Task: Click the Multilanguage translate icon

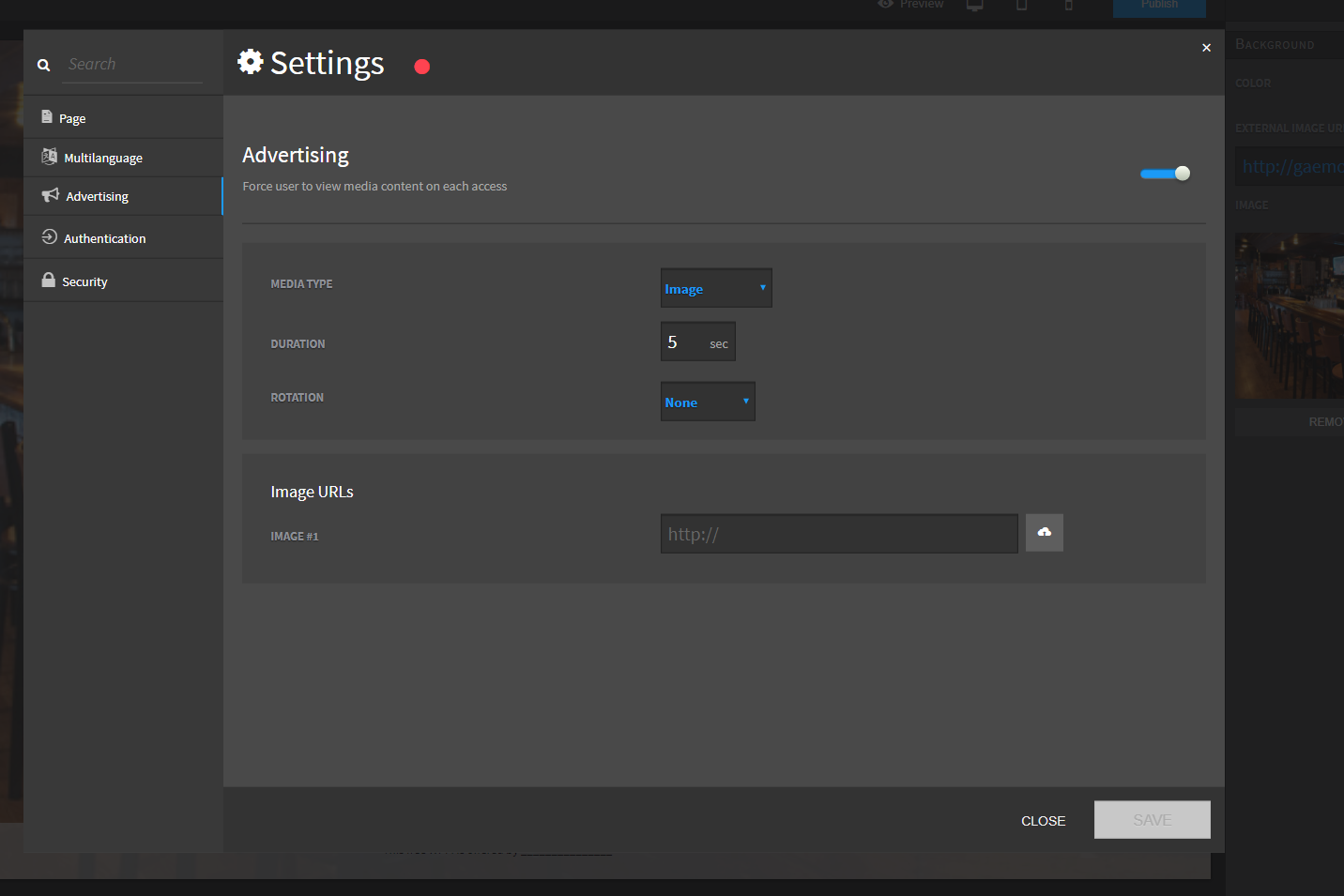Action: coord(49,157)
